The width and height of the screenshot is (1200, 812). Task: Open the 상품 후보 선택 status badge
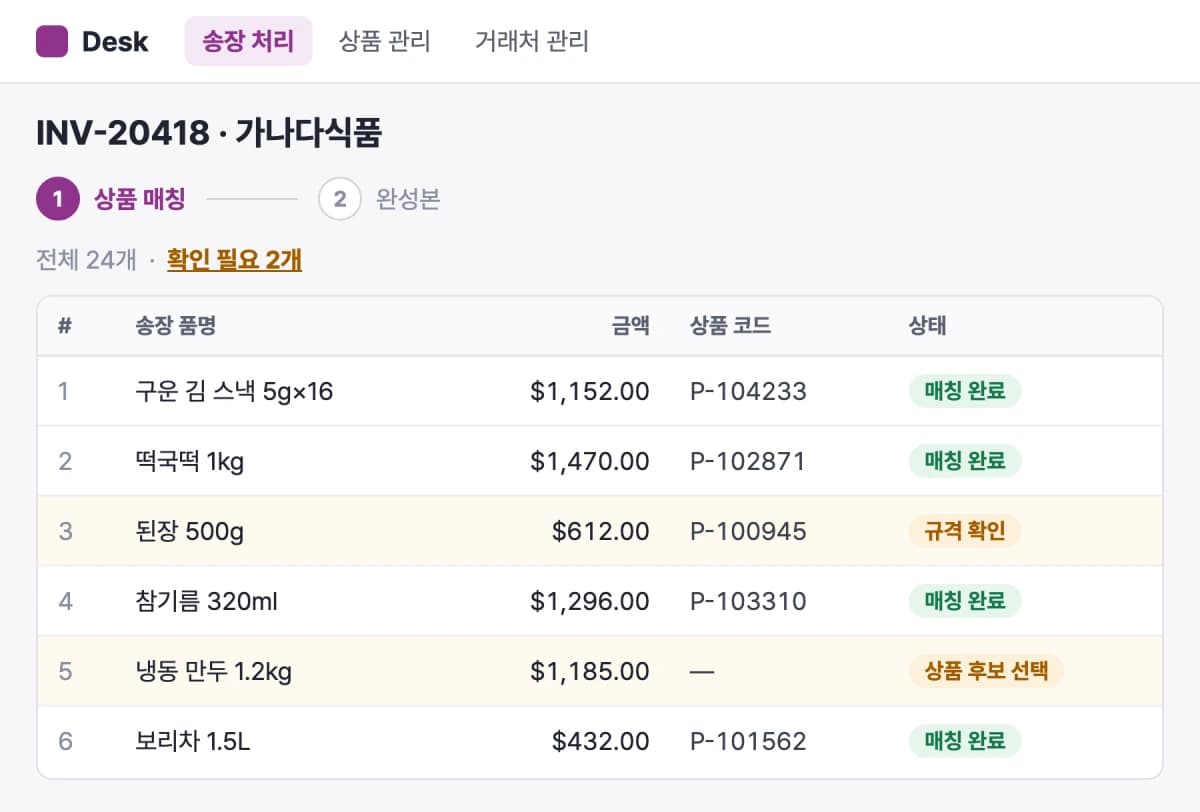click(986, 671)
